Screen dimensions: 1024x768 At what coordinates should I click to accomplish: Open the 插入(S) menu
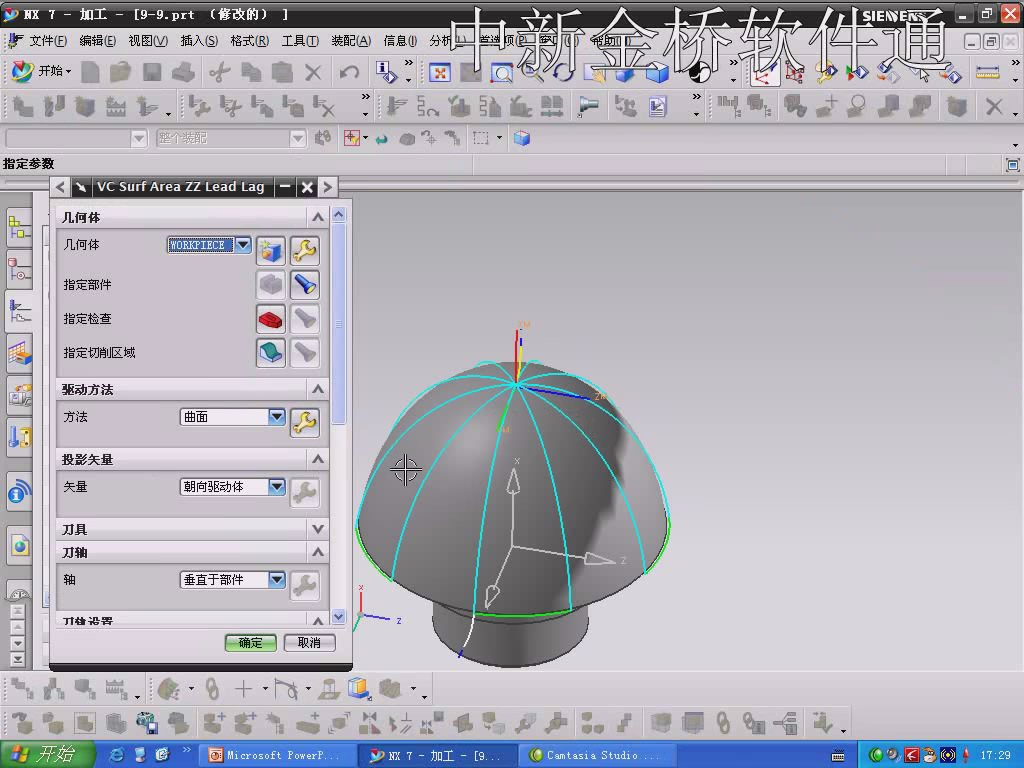(199, 41)
